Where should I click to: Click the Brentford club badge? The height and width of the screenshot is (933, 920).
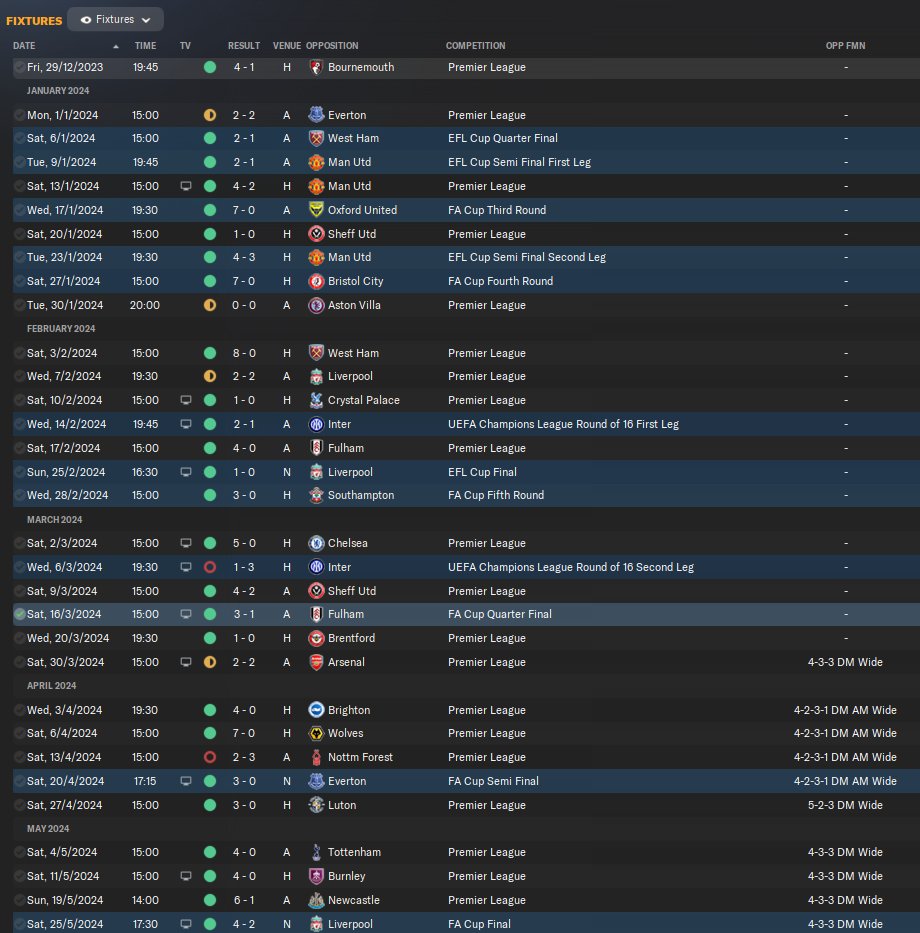point(316,638)
